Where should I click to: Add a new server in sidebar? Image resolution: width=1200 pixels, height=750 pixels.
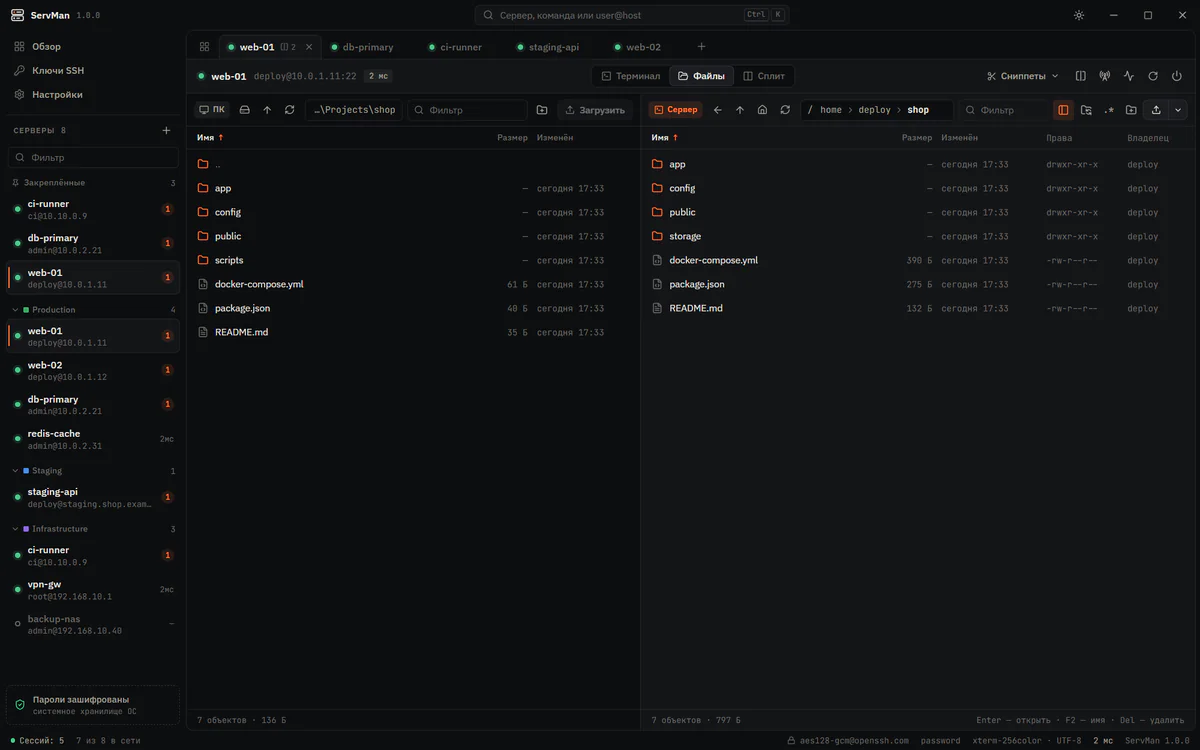(166, 130)
